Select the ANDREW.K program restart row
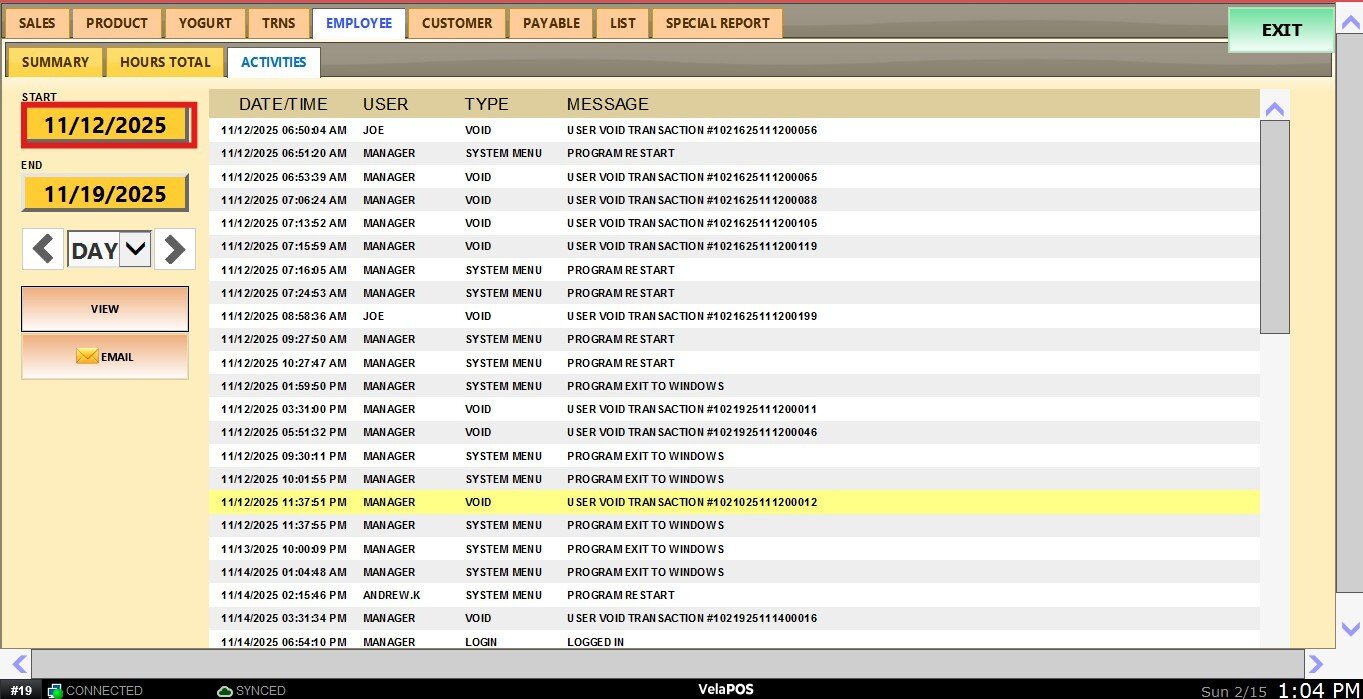This screenshot has height=699, width=1363. tap(690, 595)
